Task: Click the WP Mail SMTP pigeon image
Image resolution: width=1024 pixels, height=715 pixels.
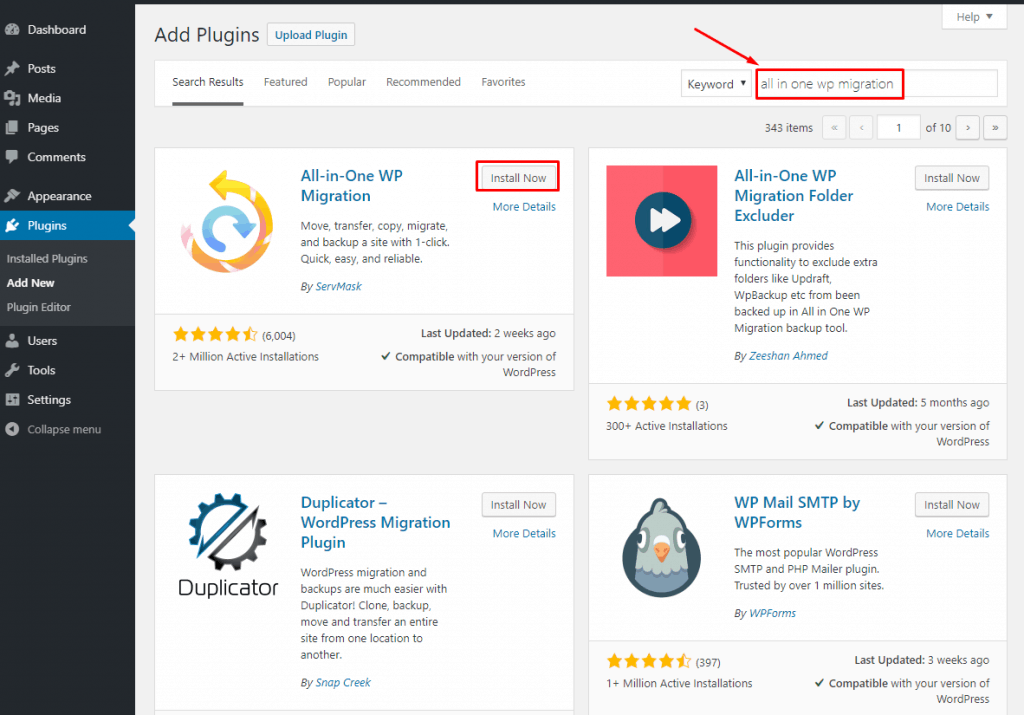Action: [661, 547]
